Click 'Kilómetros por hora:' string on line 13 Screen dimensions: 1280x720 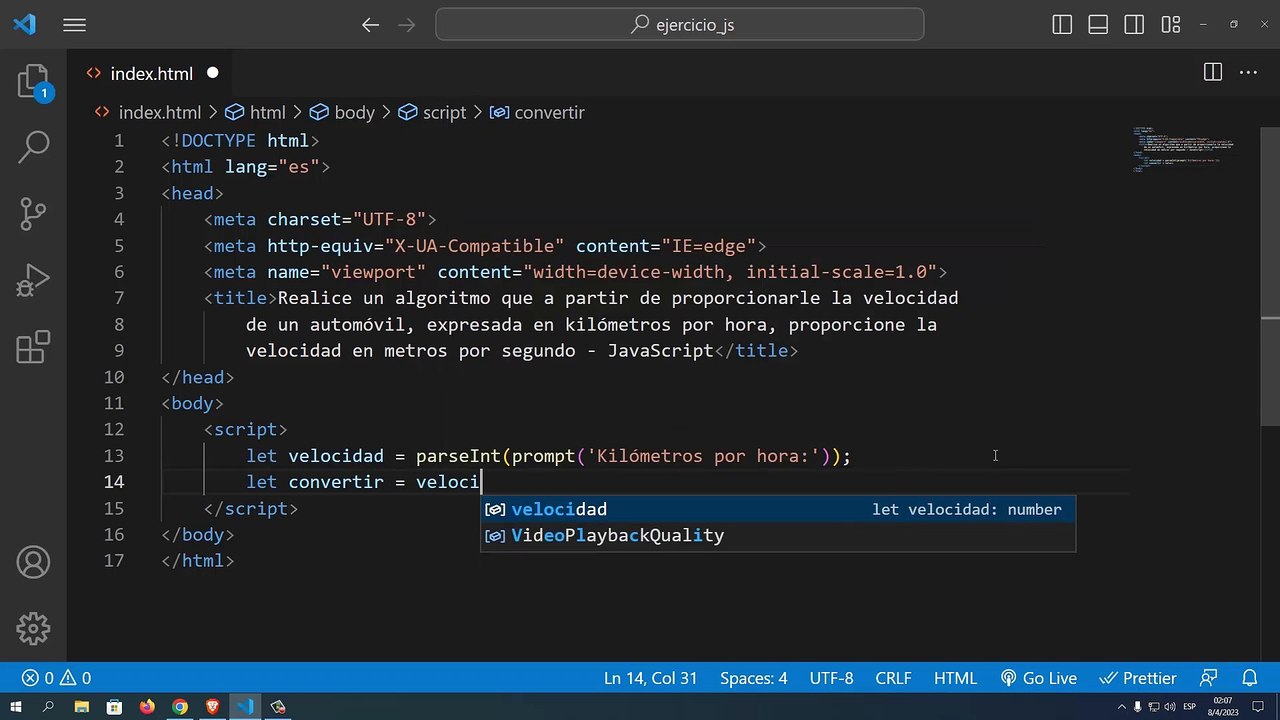pyautogui.click(x=703, y=456)
